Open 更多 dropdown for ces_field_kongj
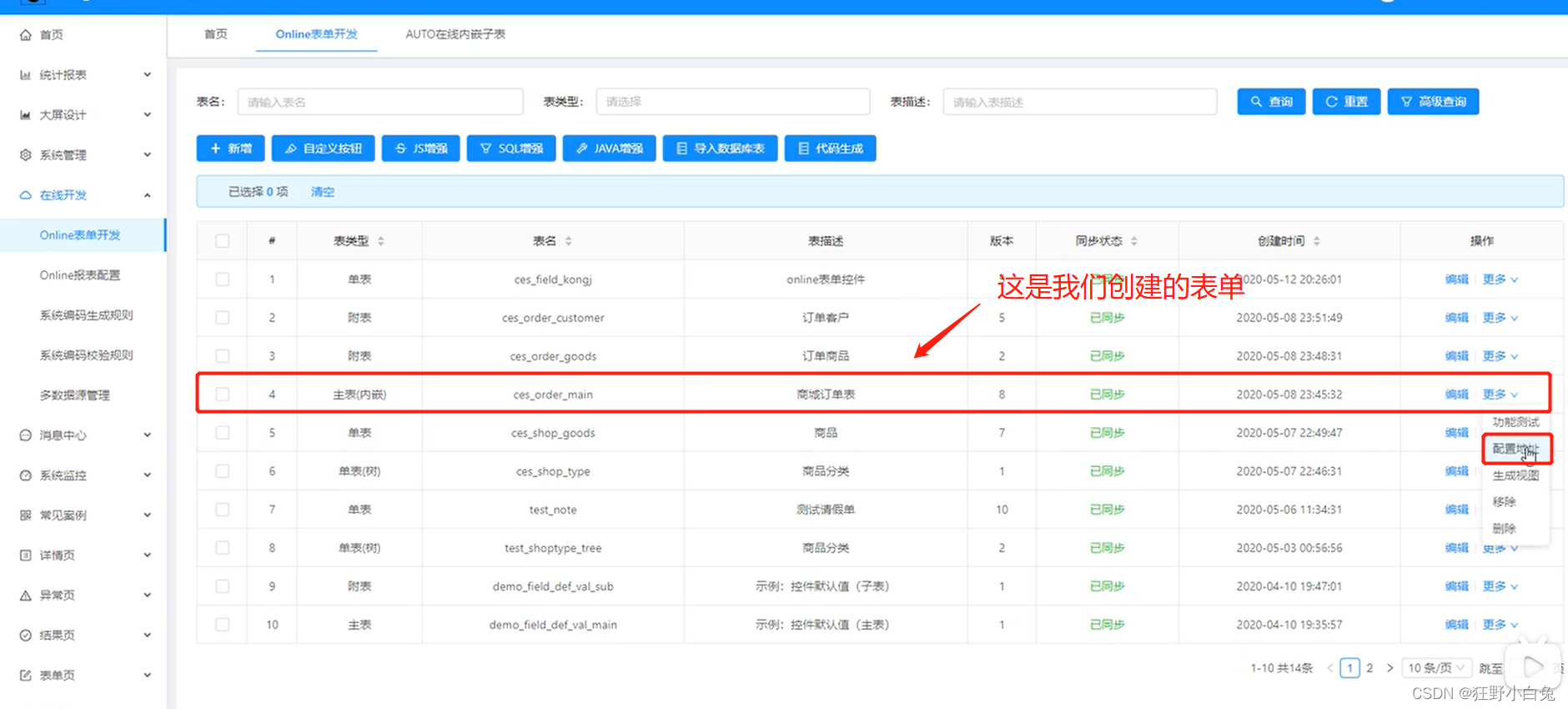The width and height of the screenshot is (1568, 709). point(1500,279)
